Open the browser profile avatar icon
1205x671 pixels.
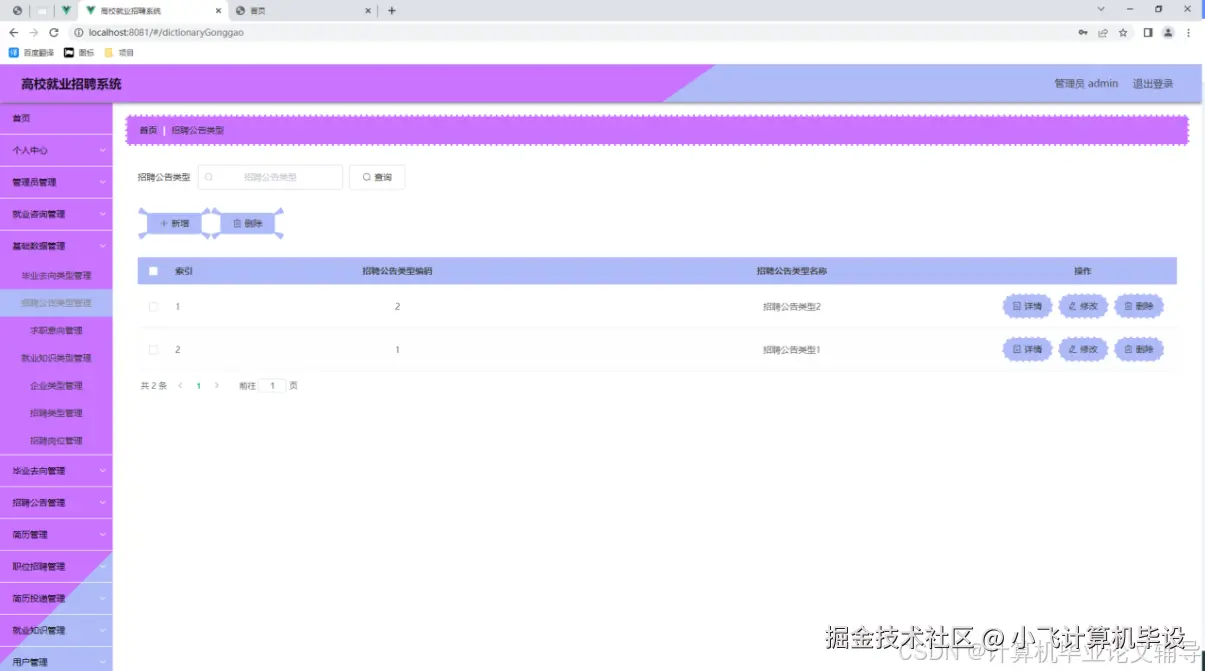(1168, 32)
